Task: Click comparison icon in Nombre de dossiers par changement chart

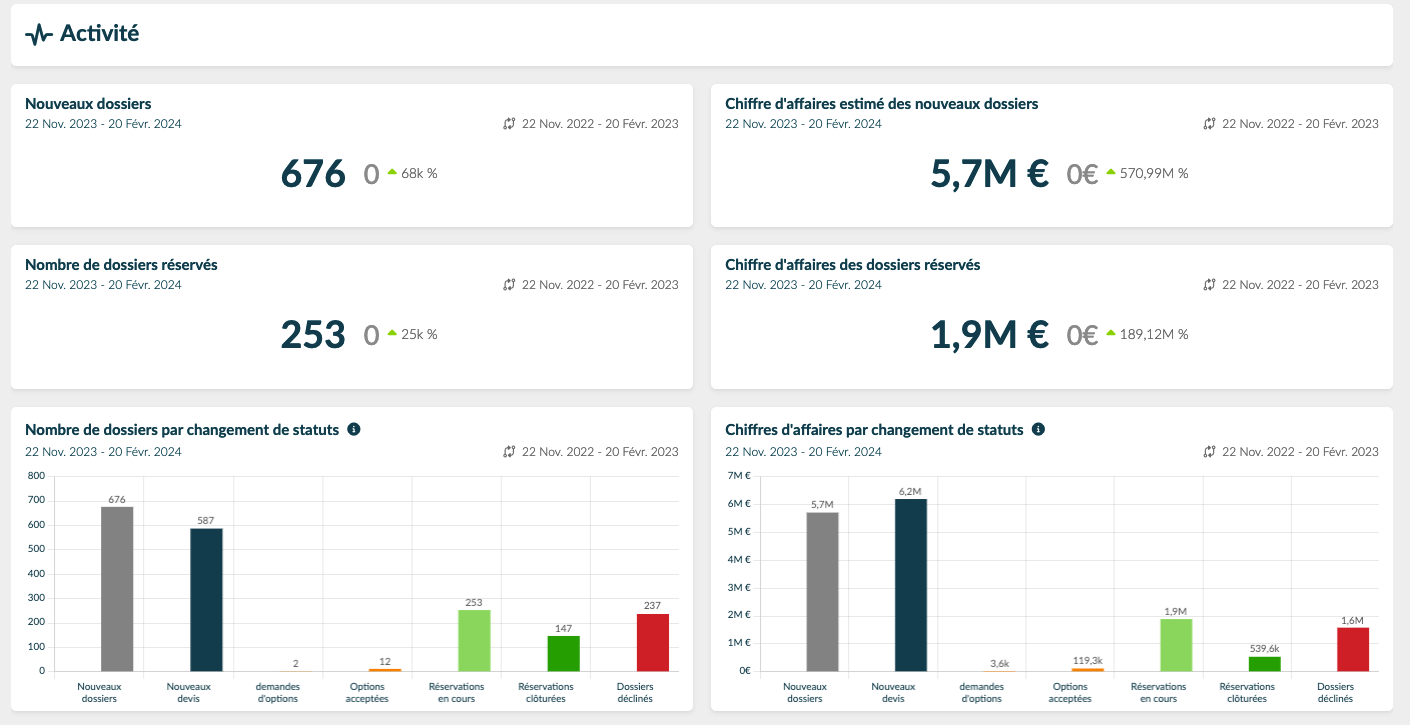Action: click(509, 452)
